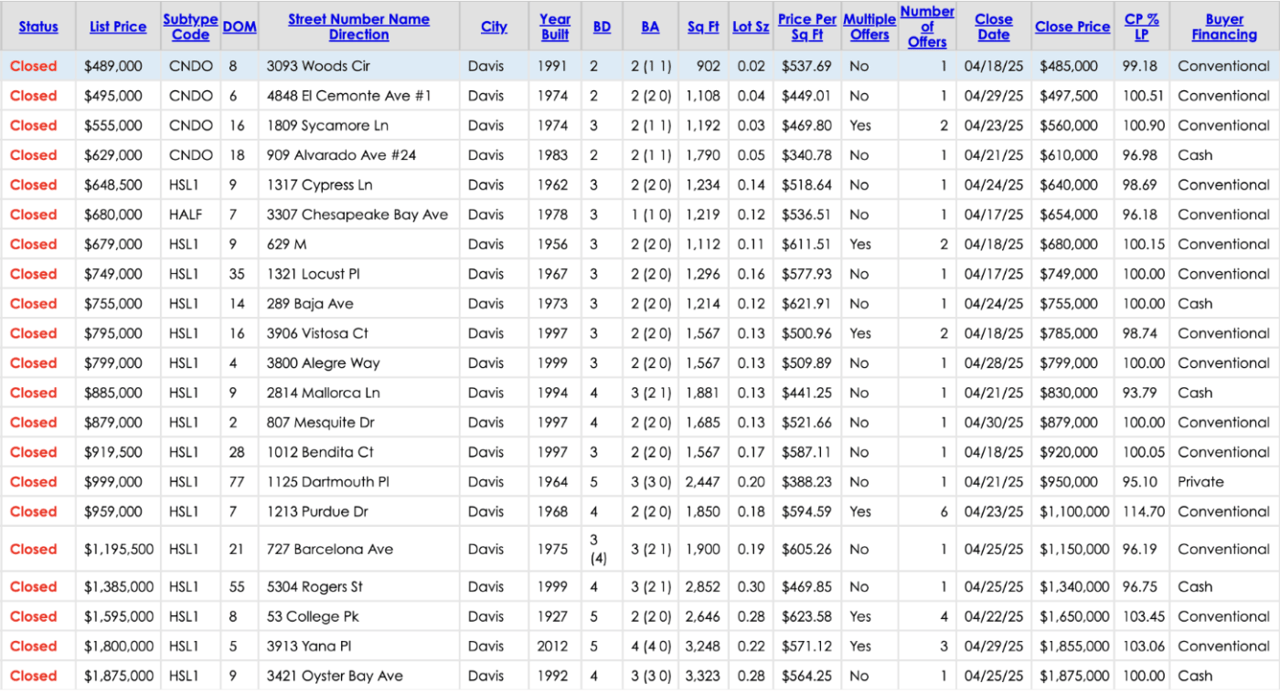Click address 1809 Sycamore Ln
This screenshot has height=693, width=1280.
tap(327, 126)
